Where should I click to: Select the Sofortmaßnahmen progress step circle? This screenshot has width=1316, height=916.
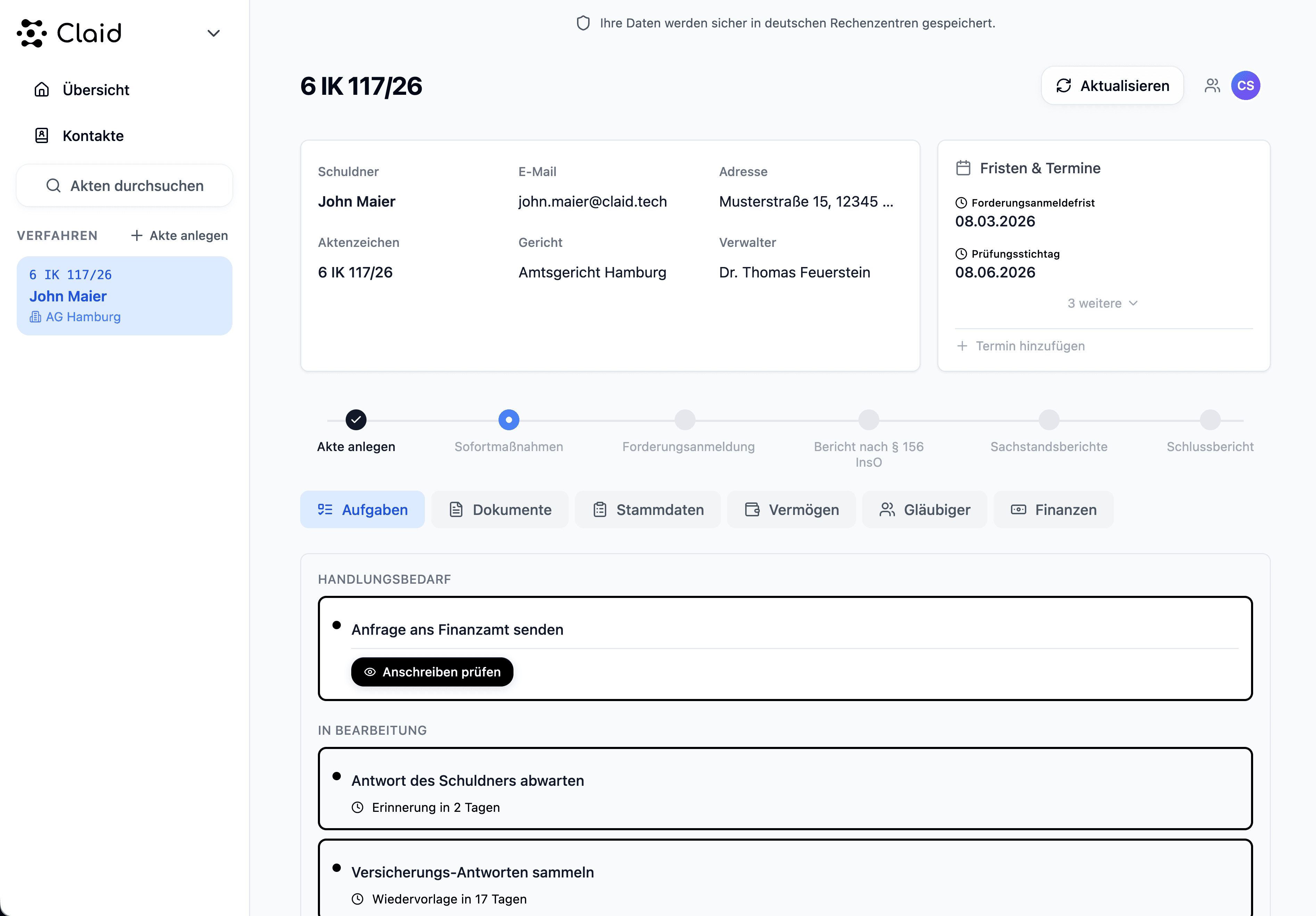tap(508, 420)
